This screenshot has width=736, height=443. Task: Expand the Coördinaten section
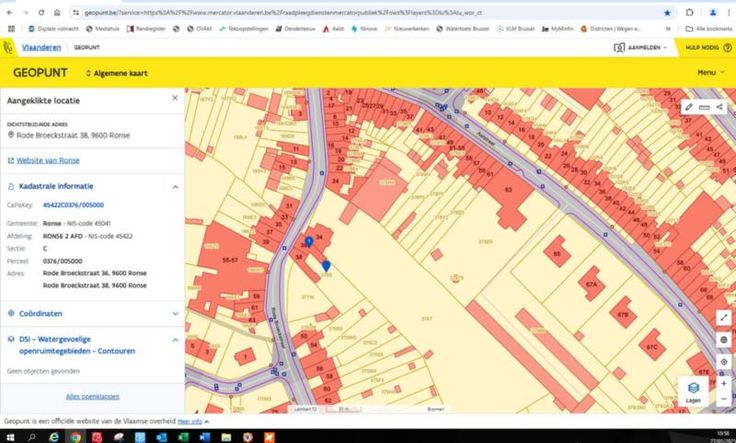(x=176, y=313)
